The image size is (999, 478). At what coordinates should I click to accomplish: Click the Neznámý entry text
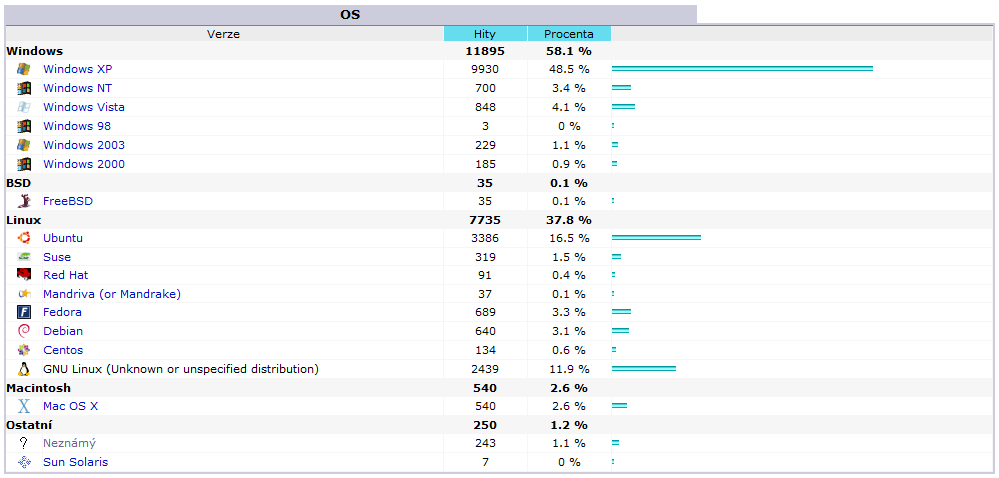click(x=69, y=443)
